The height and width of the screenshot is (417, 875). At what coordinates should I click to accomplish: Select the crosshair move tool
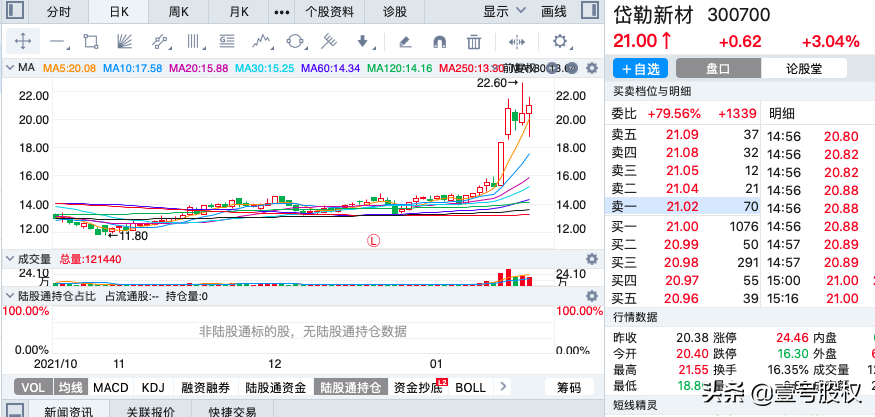22,41
